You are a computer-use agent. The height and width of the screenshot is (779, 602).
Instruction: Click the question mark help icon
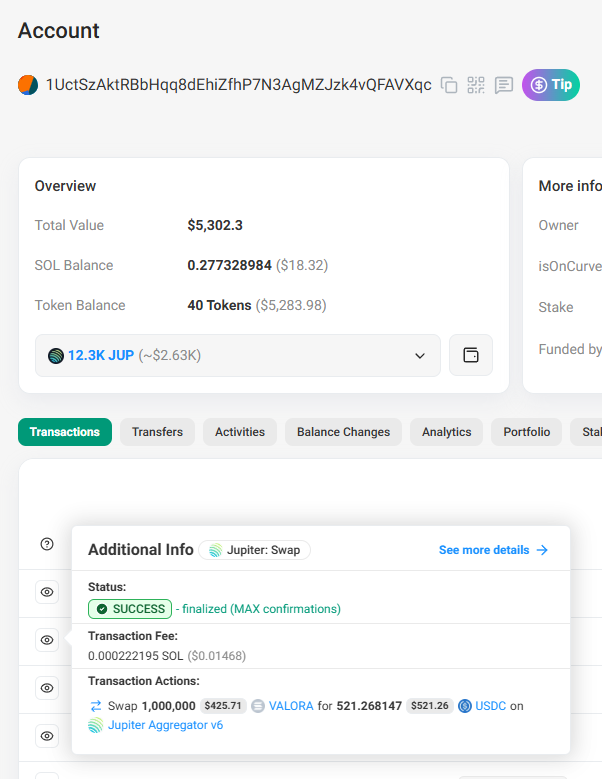(47, 544)
